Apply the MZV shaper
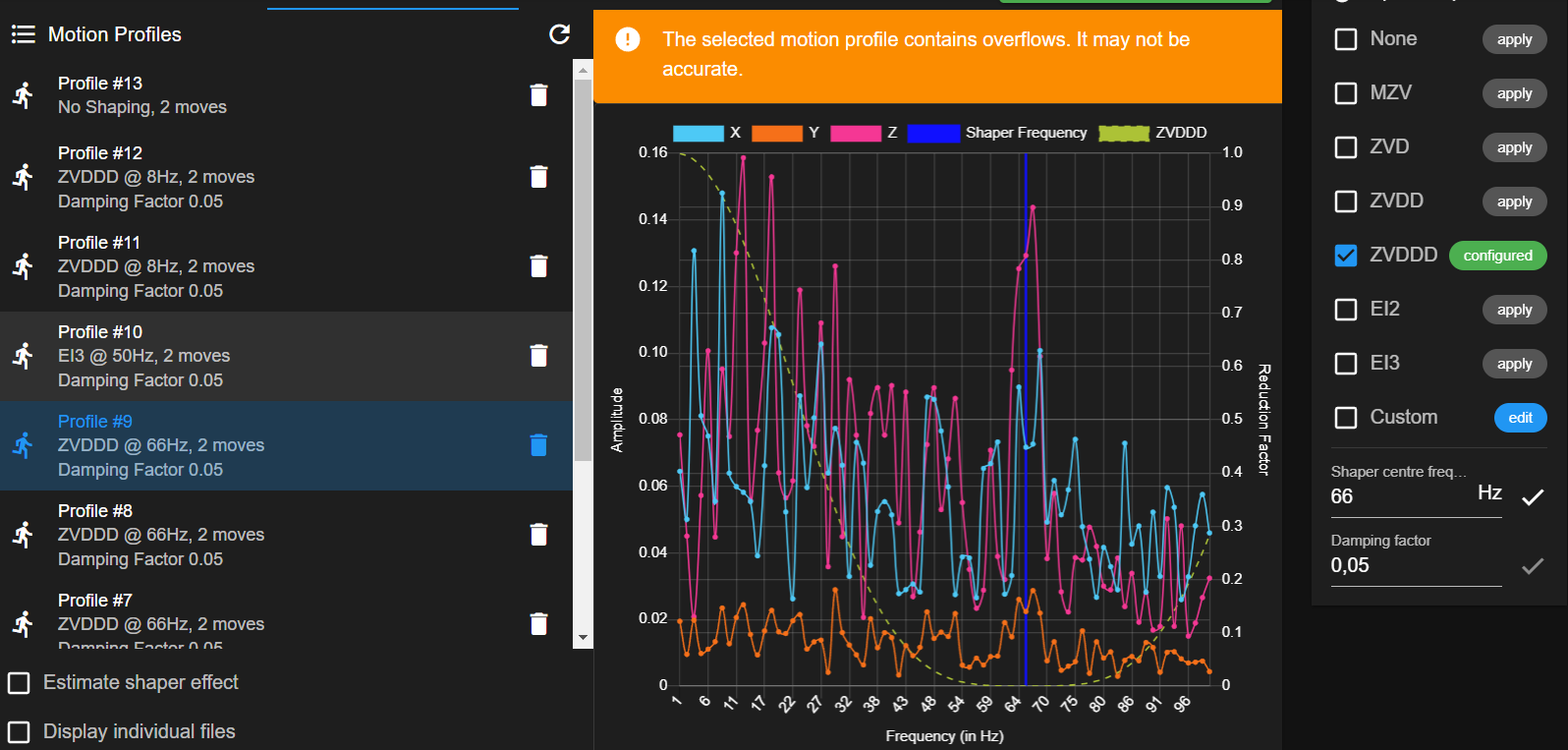This screenshot has height=750, width=1568. (1514, 93)
